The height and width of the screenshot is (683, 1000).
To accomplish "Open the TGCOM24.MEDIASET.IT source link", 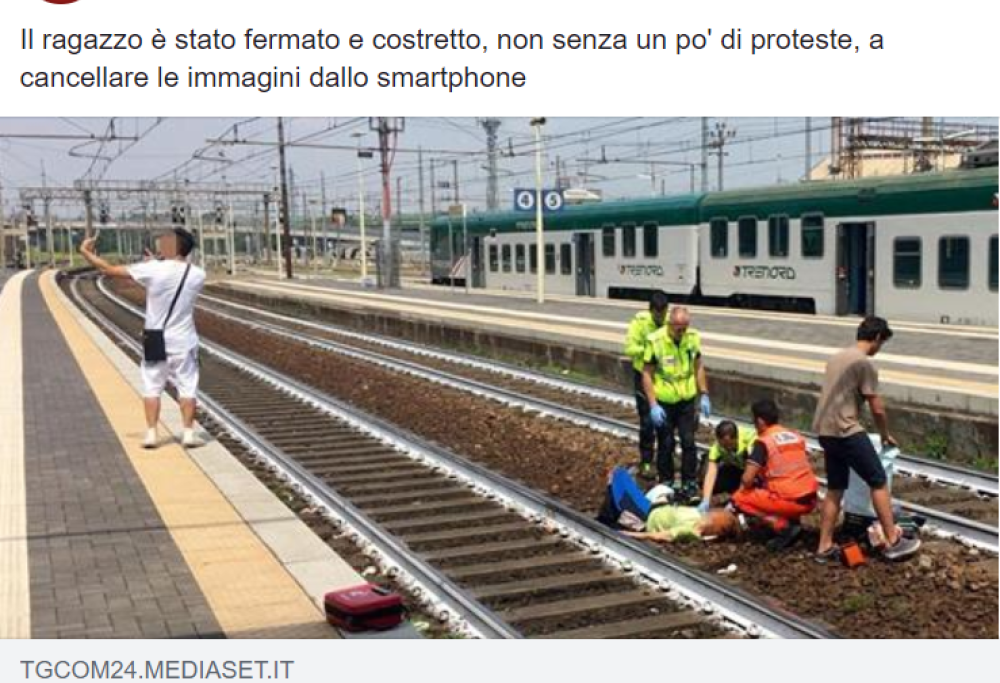I will tap(157, 670).
